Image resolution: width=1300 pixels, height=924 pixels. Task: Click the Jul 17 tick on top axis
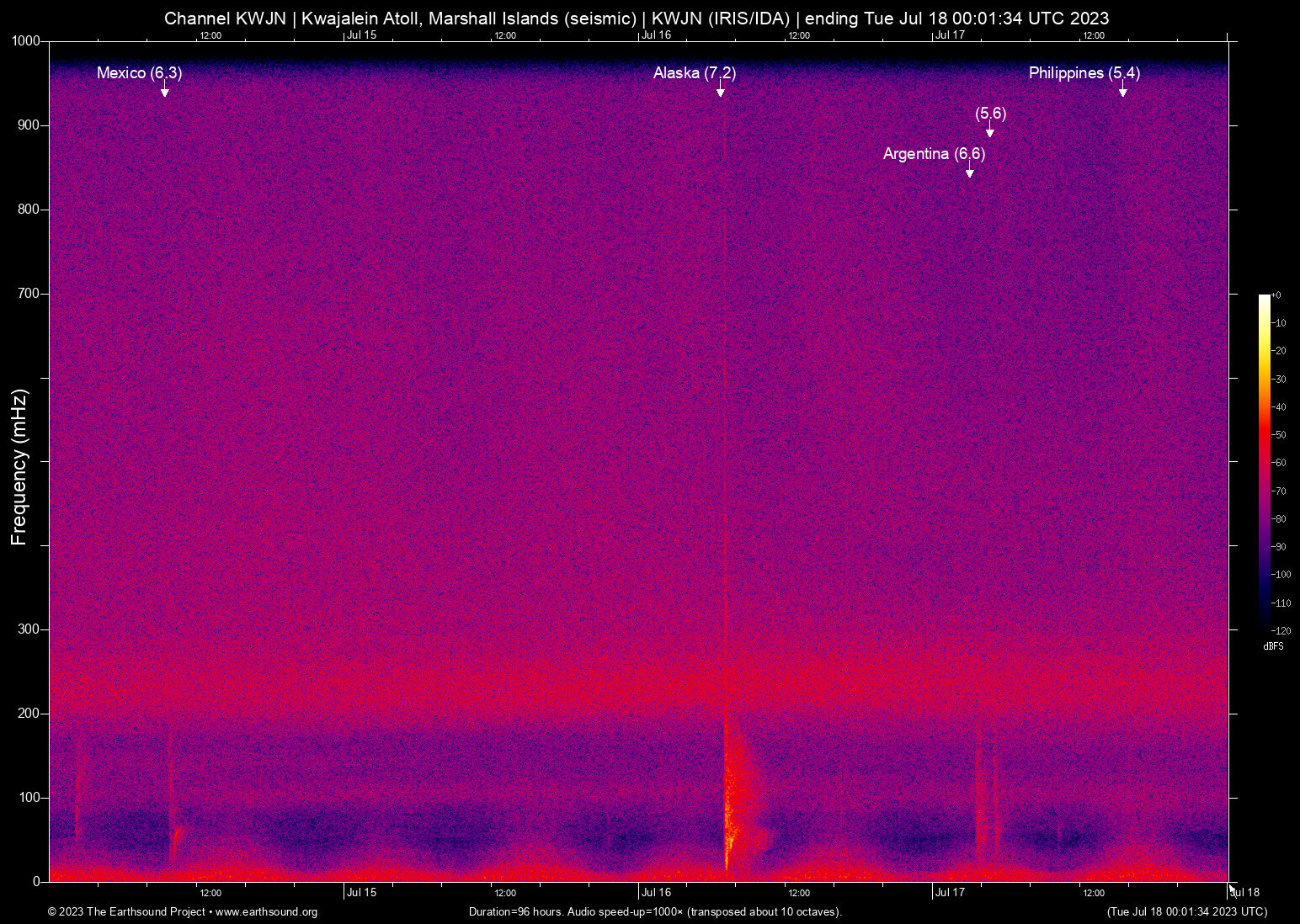coord(950,35)
